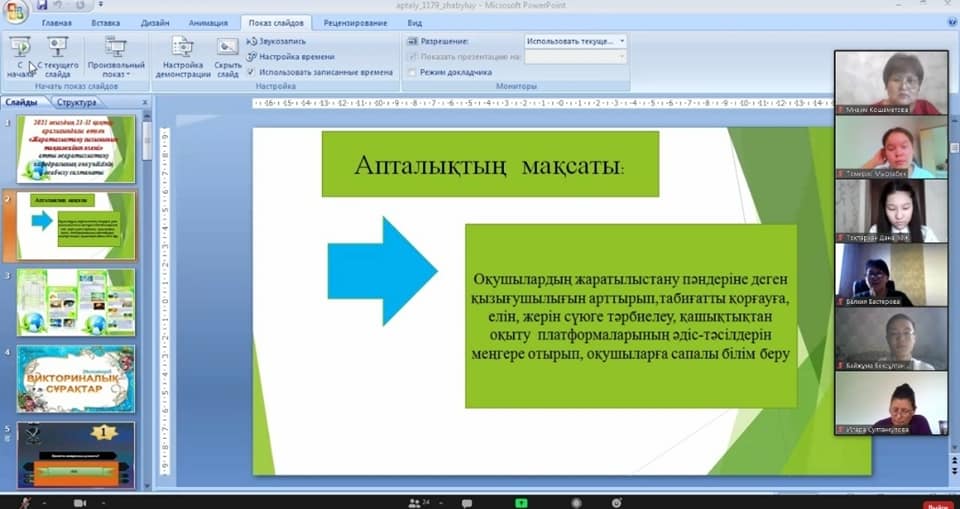
Task: Switch to the Структура outline pane tab
Action: point(77,102)
